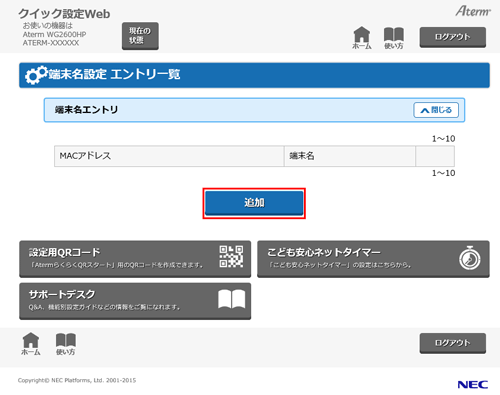The height and width of the screenshot is (395, 500).
Task: Click the top Logout button
Action: 452,37
